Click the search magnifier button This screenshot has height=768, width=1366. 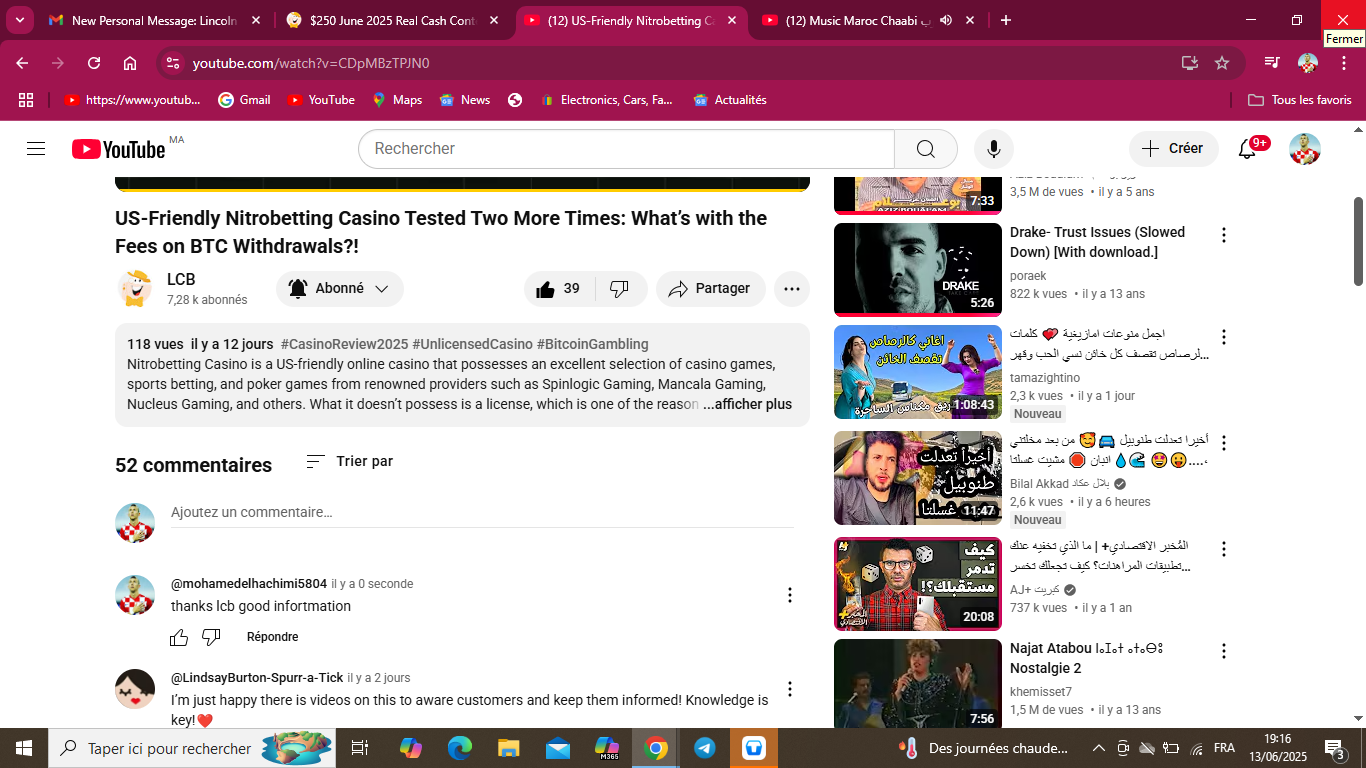pyautogui.click(x=926, y=149)
